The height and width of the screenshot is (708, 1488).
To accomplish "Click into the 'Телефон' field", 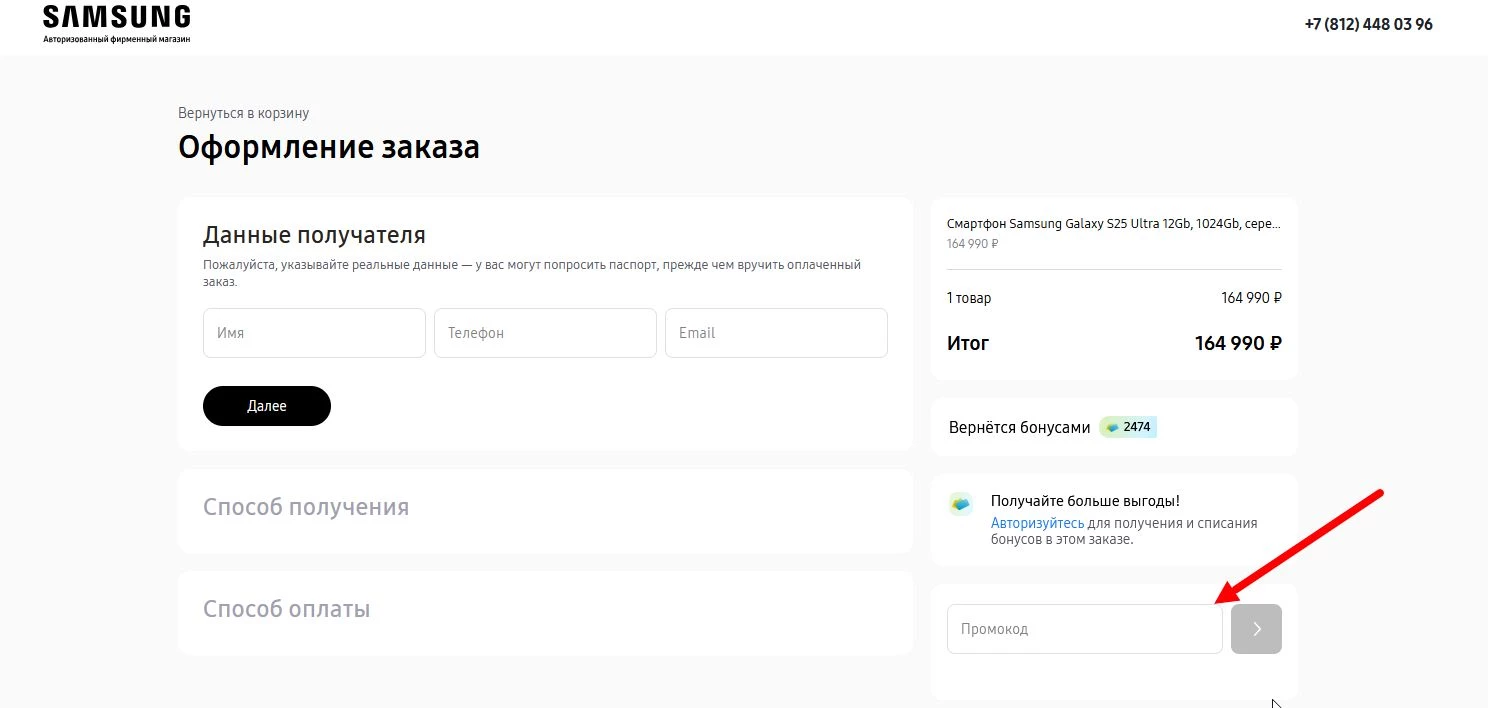I will coord(545,333).
